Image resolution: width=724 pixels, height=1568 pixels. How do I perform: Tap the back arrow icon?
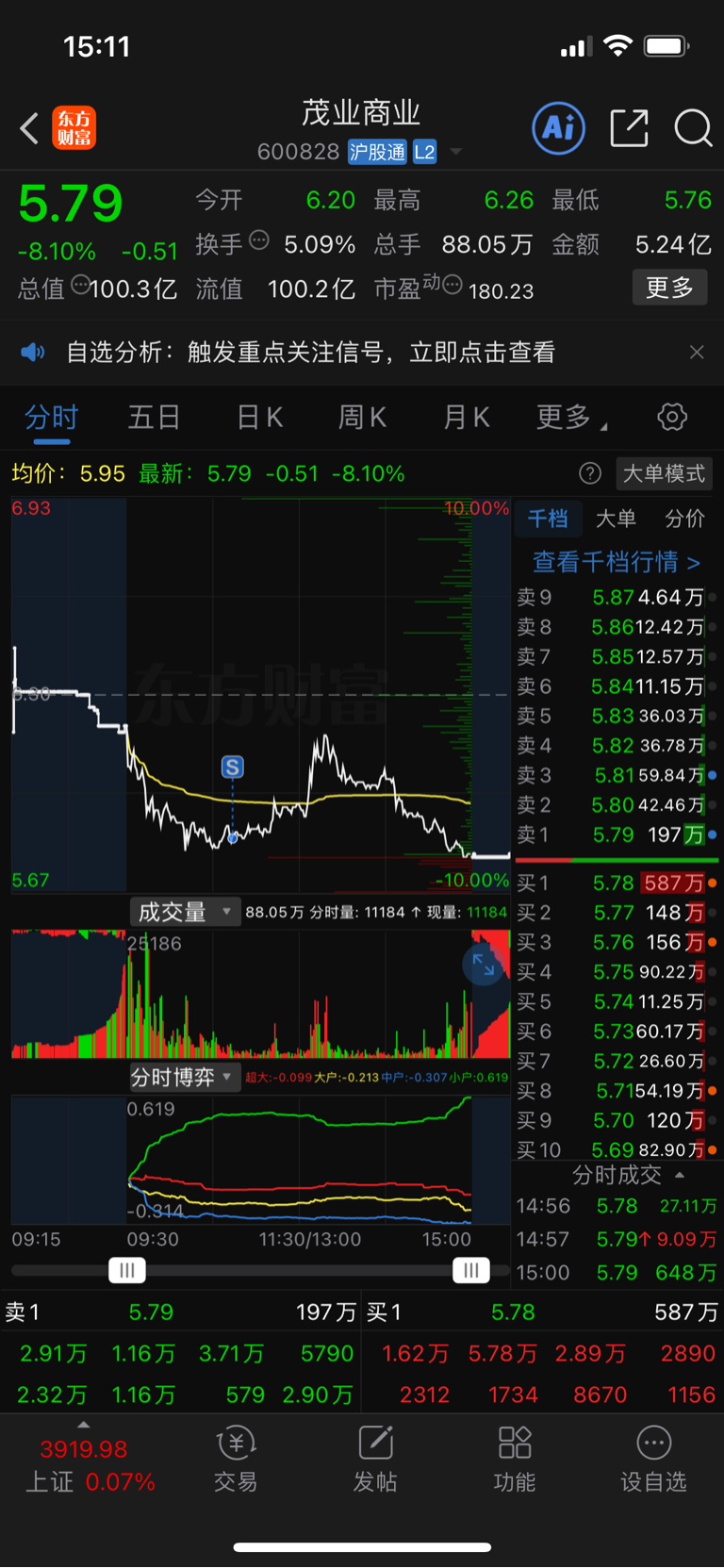29,128
